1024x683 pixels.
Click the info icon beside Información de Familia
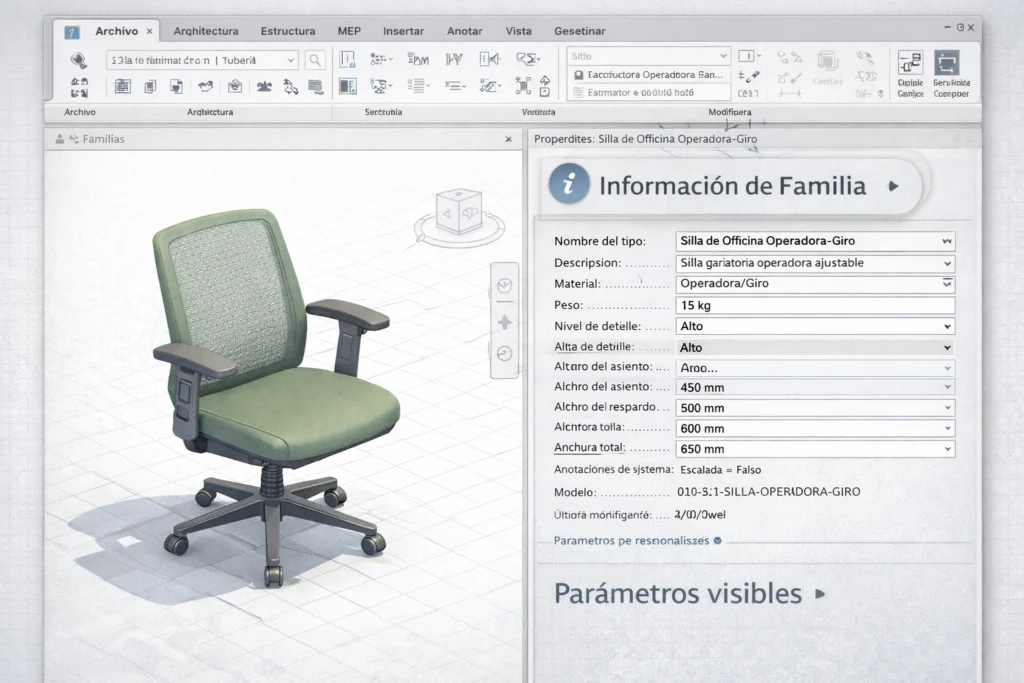569,187
